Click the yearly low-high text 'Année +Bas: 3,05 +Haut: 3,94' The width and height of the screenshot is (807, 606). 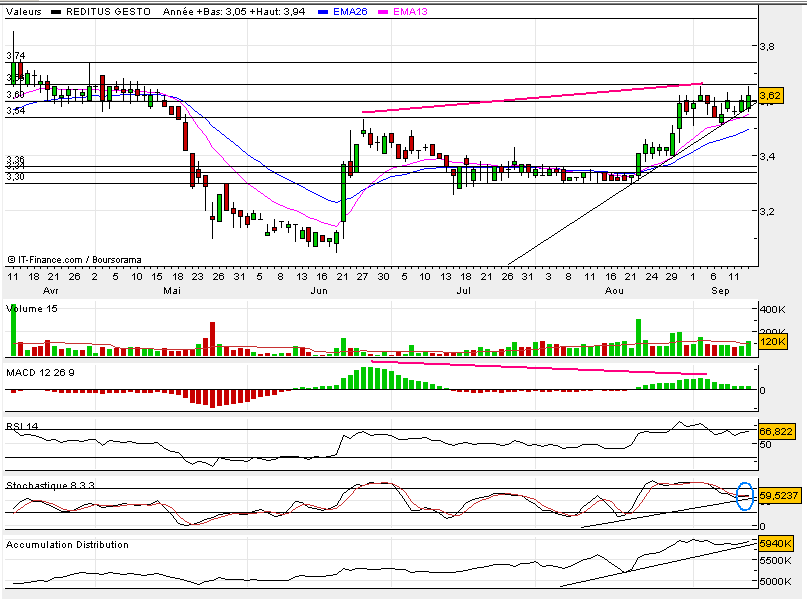(x=234, y=11)
